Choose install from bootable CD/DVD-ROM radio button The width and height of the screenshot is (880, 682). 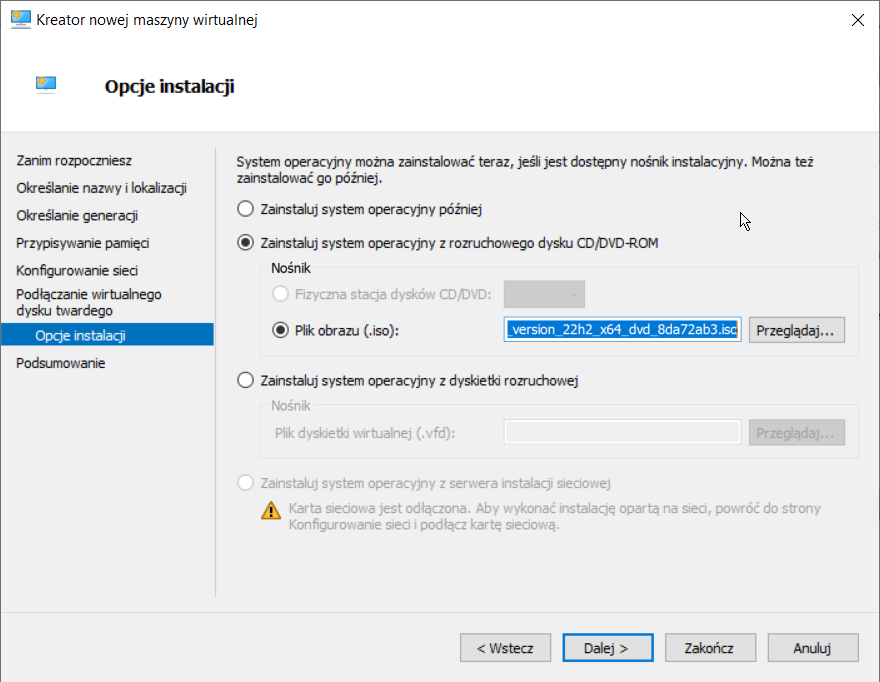(x=244, y=242)
